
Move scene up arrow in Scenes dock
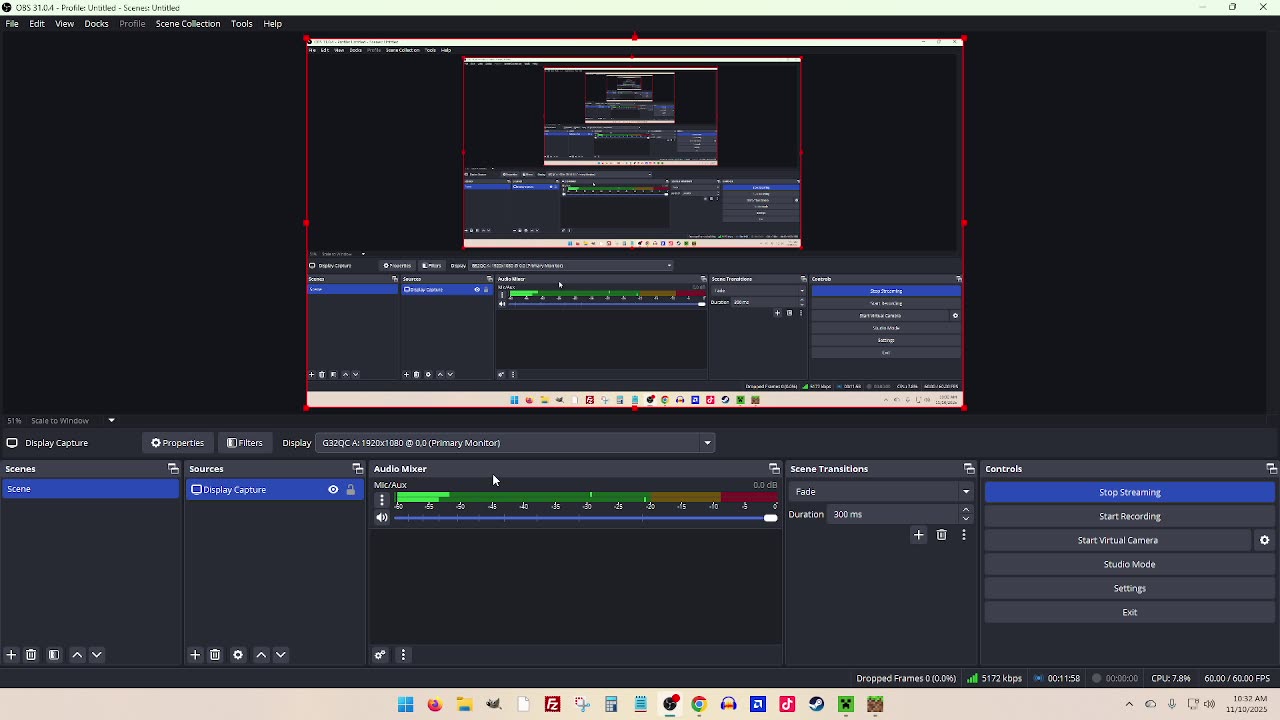pyautogui.click(x=77, y=655)
